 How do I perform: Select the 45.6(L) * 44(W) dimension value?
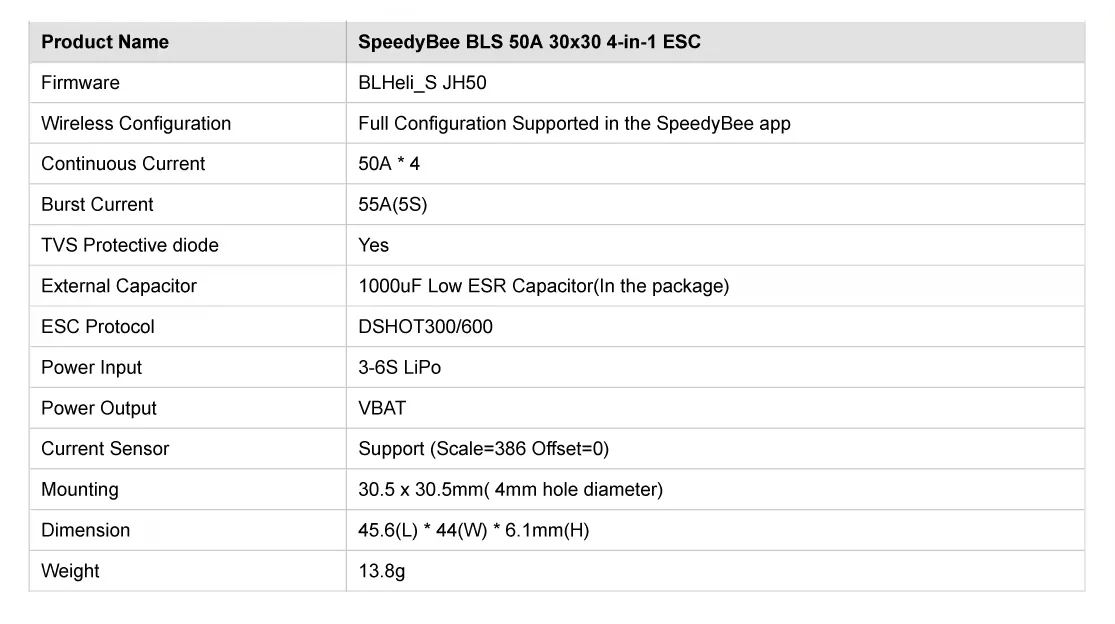point(473,531)
